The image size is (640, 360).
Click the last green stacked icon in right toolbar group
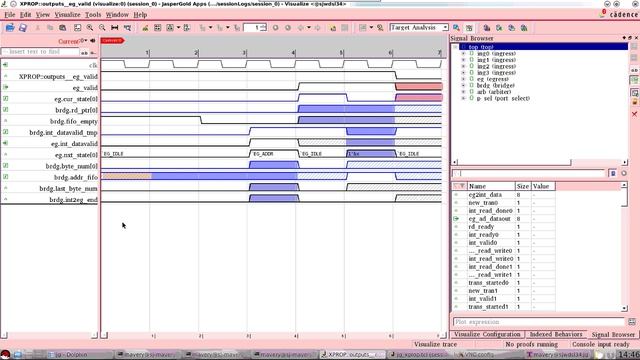524,28
